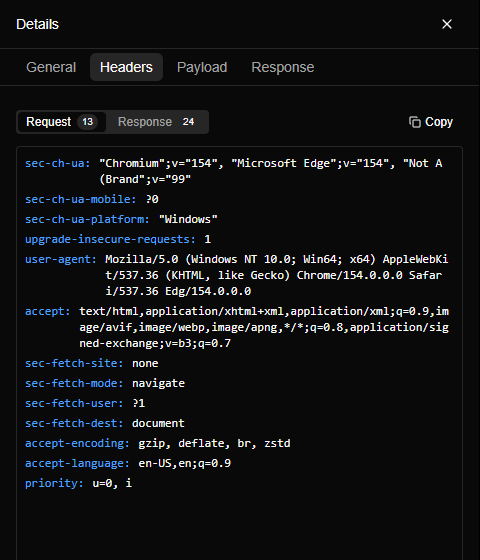This screenshot has width=480, height=560.
Task: Click the u=0, i priority value
Action: click(x=112, y=484)
